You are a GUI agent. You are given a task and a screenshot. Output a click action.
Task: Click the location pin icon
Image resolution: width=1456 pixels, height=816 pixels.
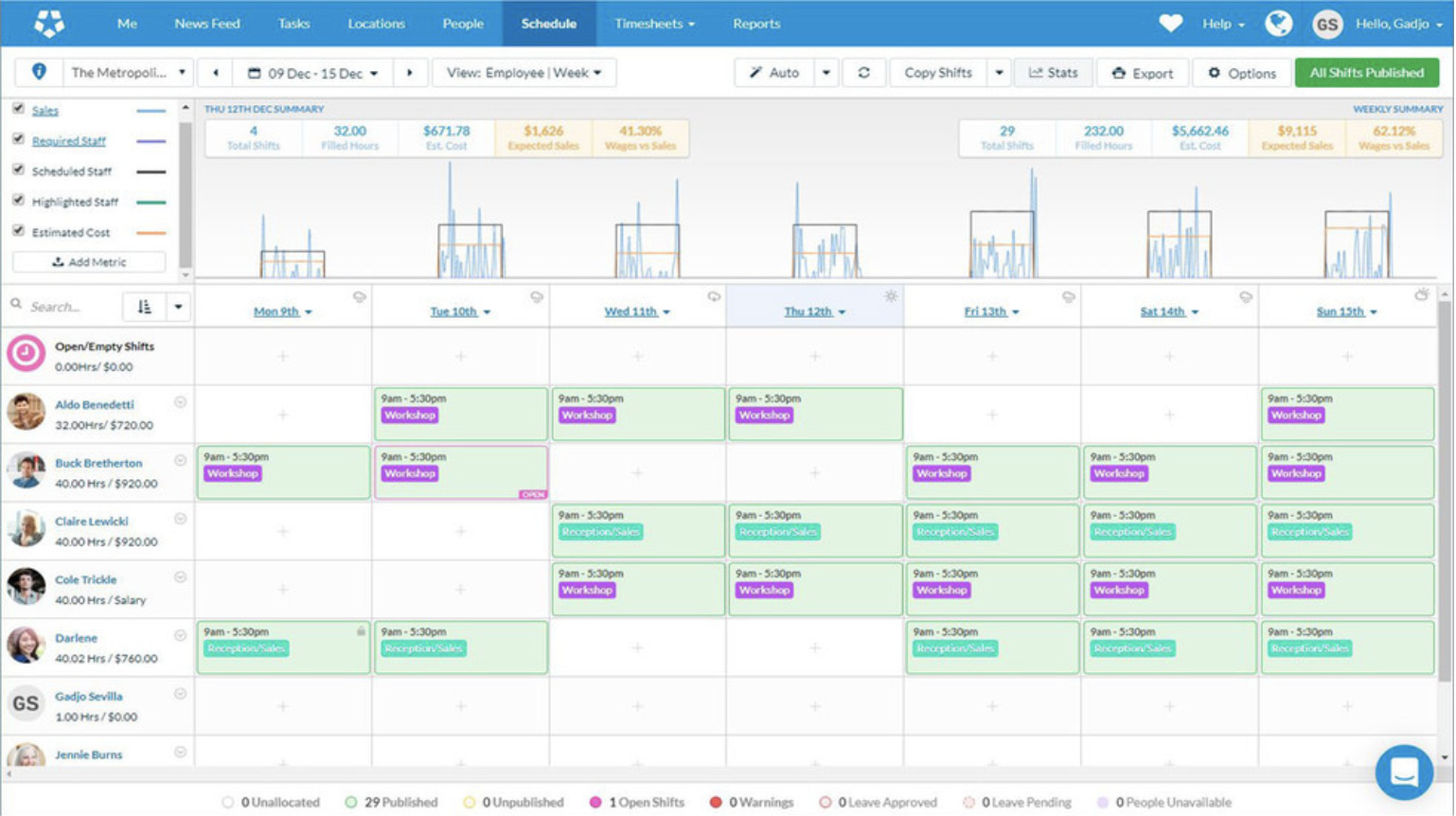(x=39, y=72)
